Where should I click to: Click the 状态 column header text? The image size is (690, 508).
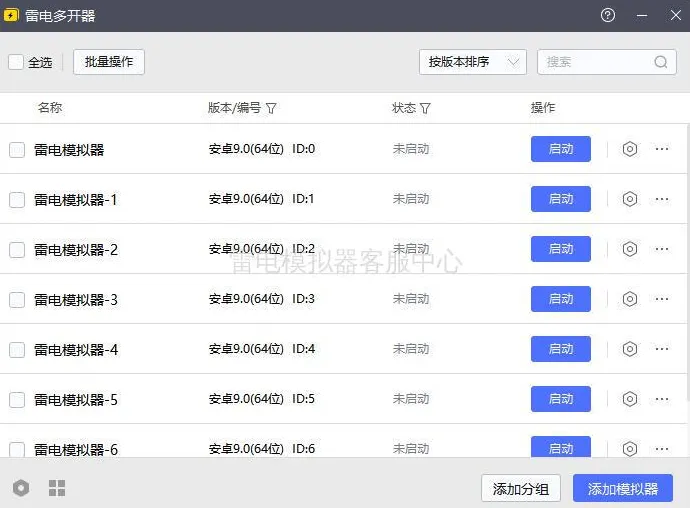[404, 108]
